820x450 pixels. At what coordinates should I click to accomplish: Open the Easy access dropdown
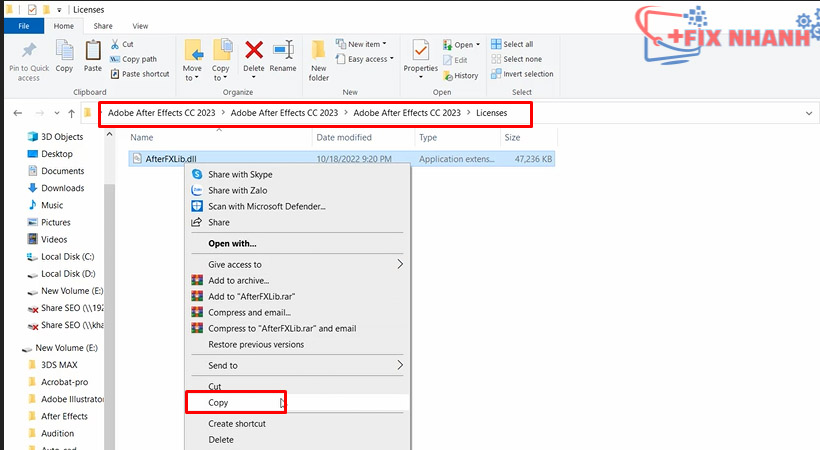(365, 59)
